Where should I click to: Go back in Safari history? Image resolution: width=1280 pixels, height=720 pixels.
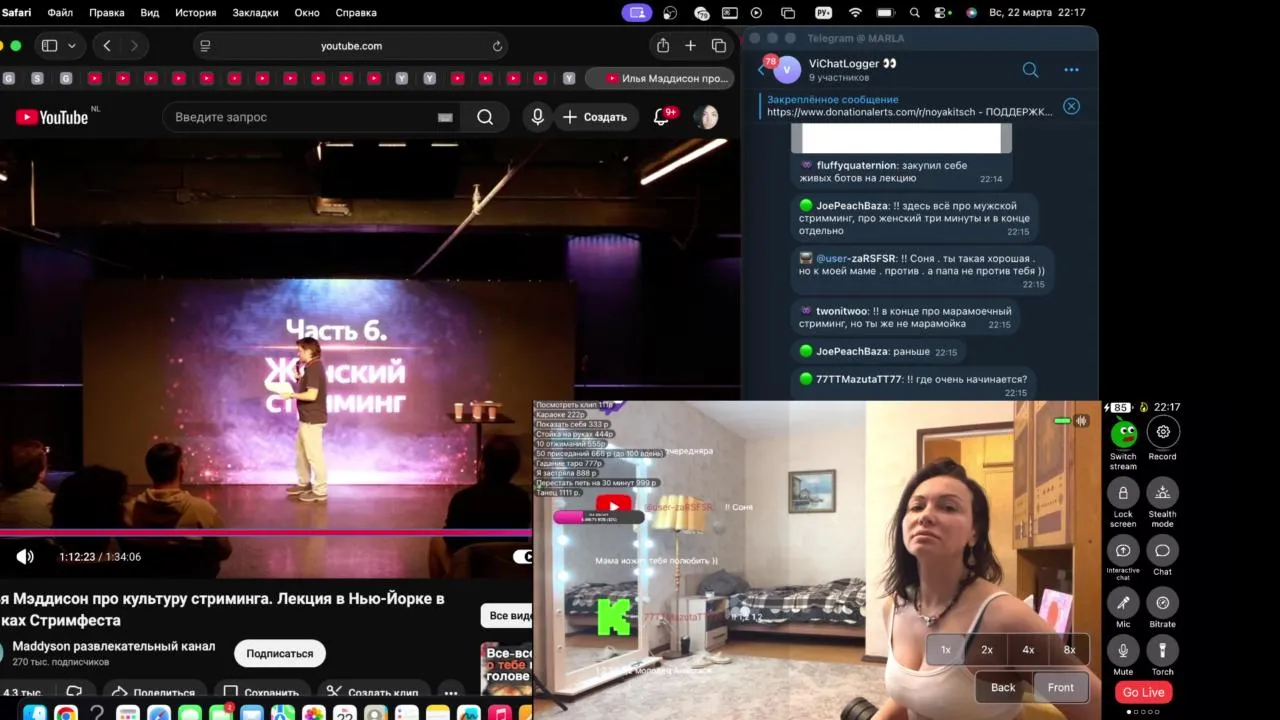click(x=107, y=46)
